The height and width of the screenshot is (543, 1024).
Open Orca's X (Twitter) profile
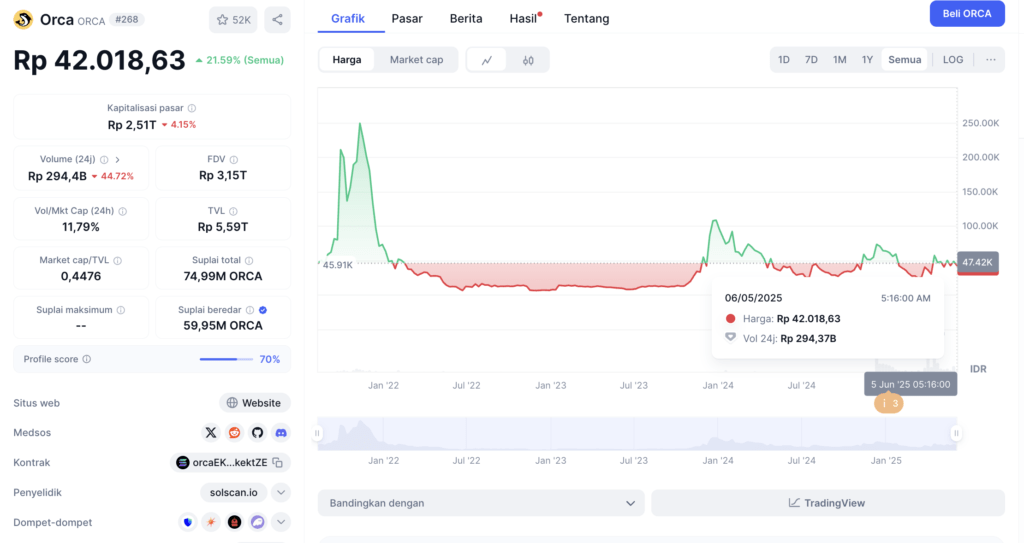[210, 433]
